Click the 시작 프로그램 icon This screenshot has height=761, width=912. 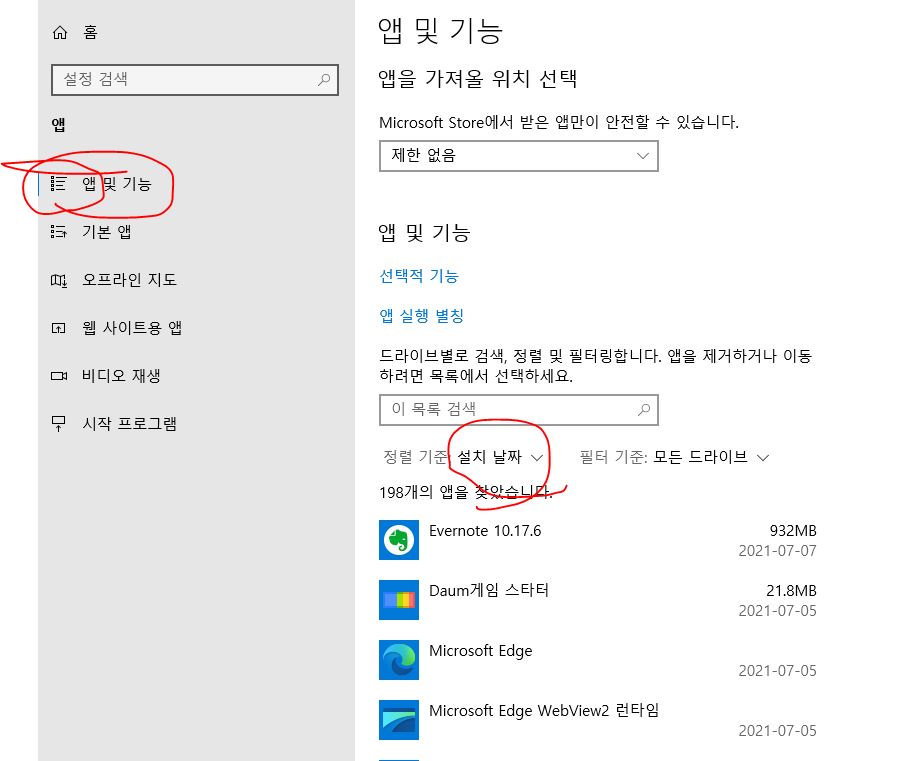(x=58, y=424)
